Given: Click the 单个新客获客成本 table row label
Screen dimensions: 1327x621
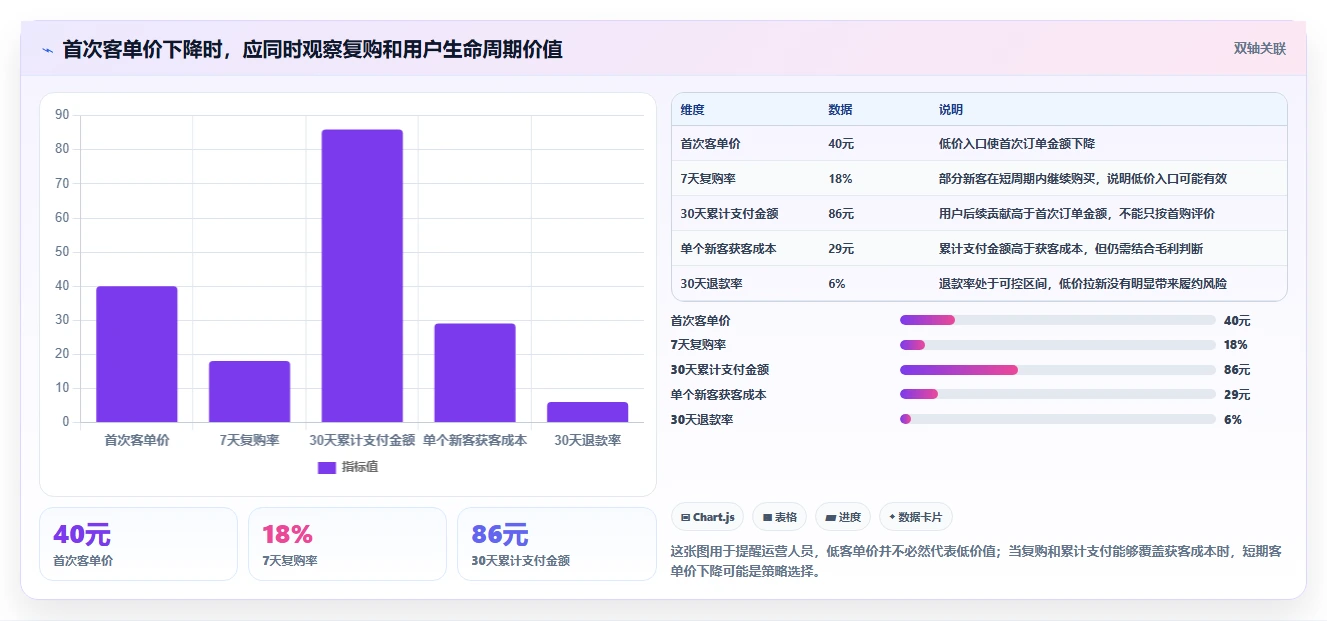Looking at the screenshot, I should [729, 249].
